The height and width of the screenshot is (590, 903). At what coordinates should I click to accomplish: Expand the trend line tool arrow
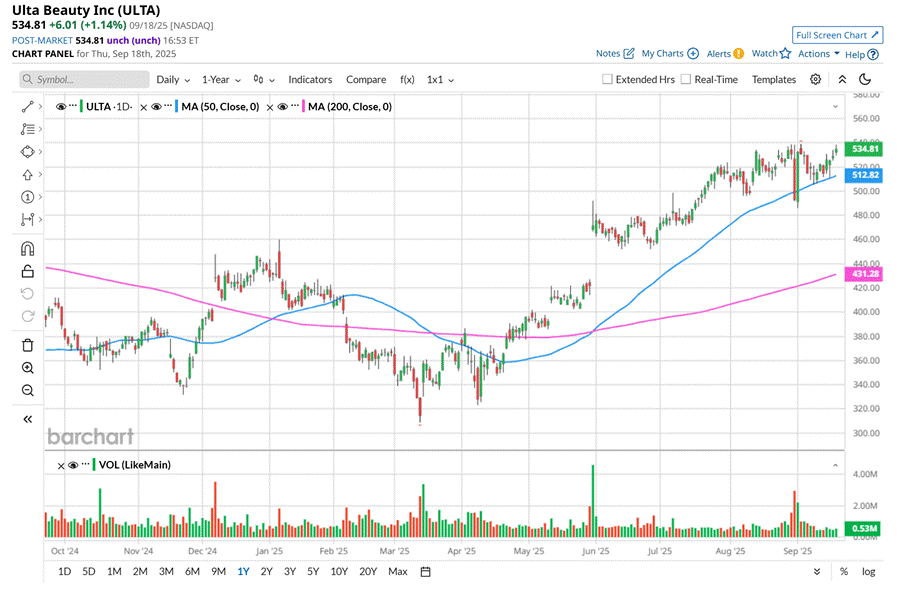pos(40,107)
